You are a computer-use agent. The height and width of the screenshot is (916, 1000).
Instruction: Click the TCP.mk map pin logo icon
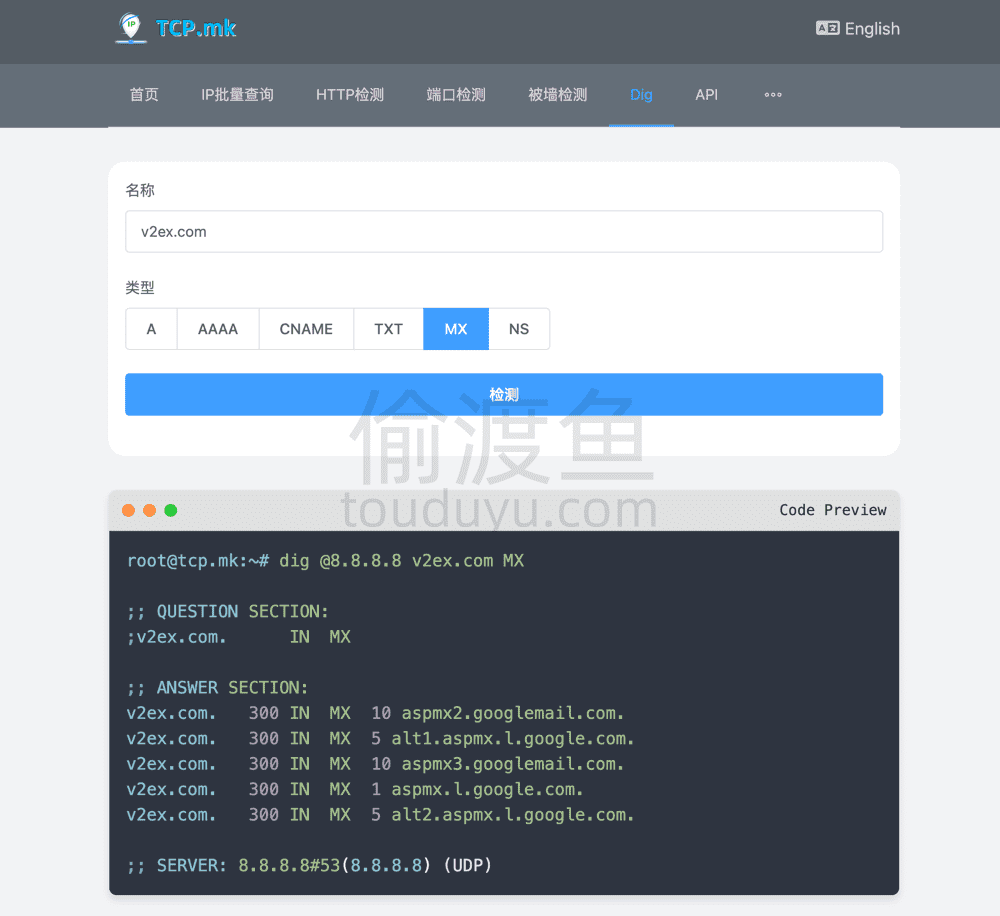pyautogui.click(x=131, y=28)
